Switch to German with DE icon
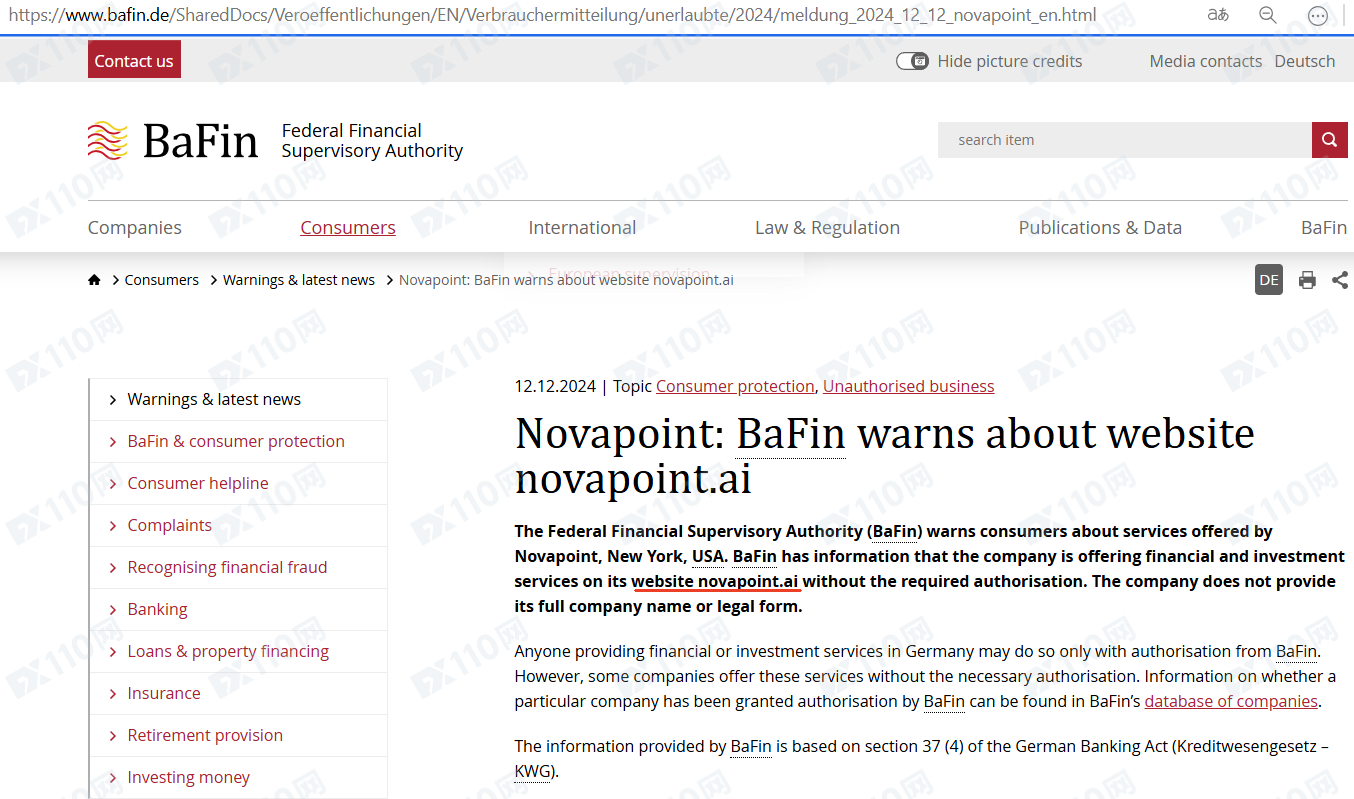The image size is (1354, 799). coord(1269,280)
